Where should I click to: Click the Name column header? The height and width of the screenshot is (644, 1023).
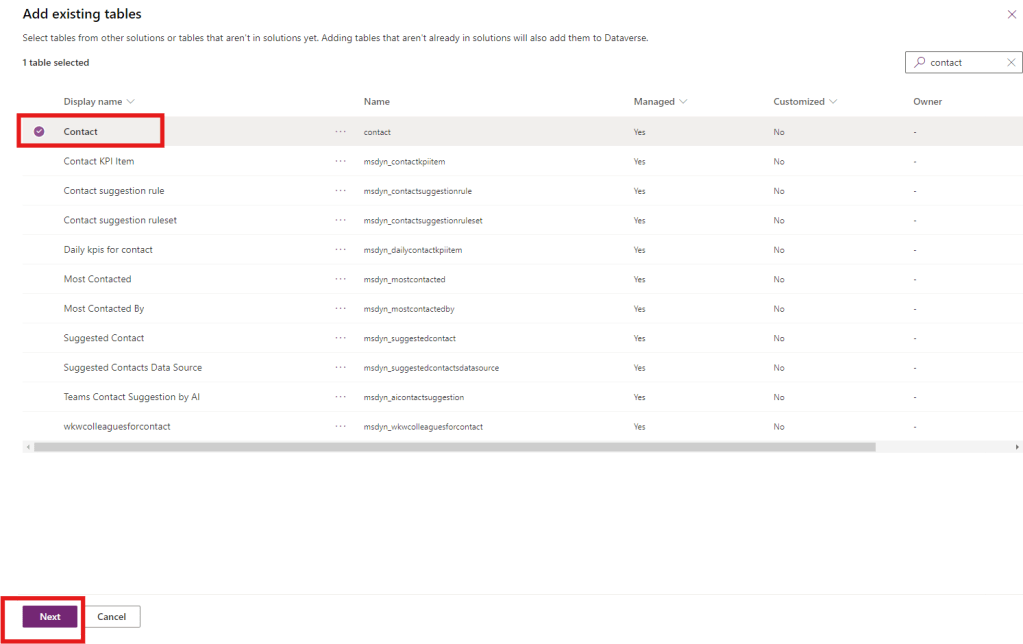[x=376, y=102]
